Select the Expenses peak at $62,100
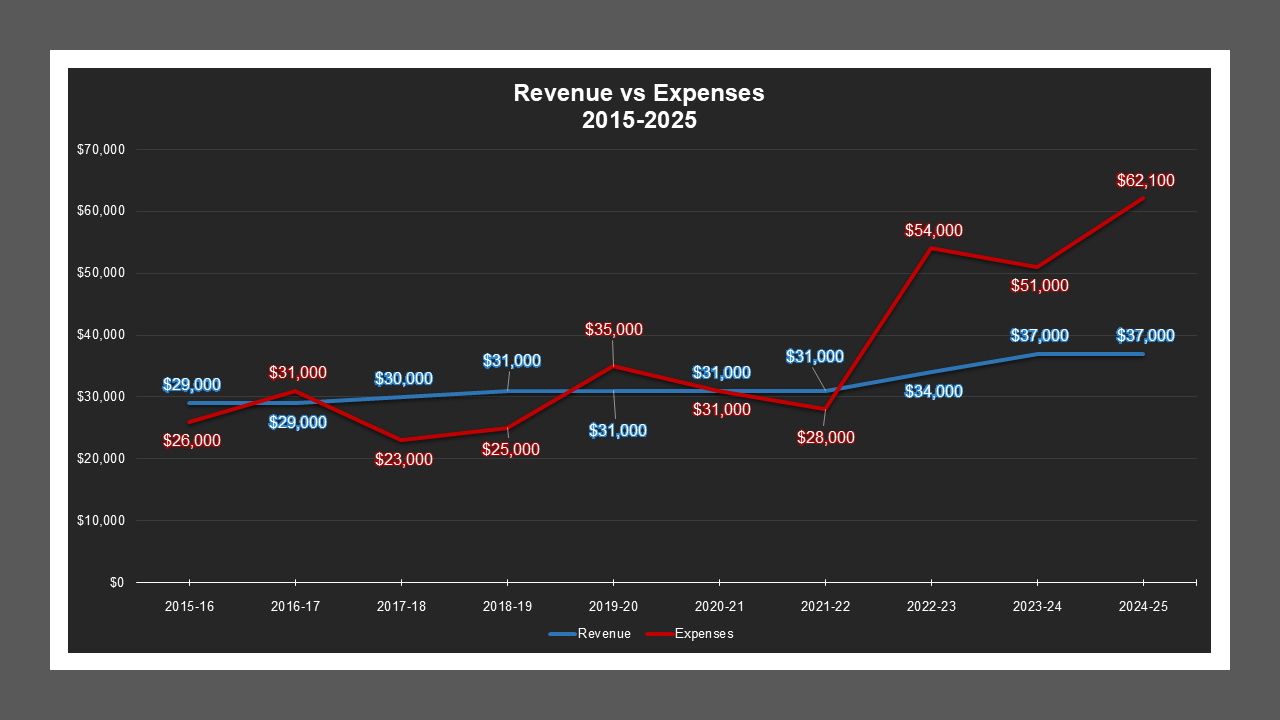Image resolution: width=1280 pixels, height=720 pixels. [1143, 199]
